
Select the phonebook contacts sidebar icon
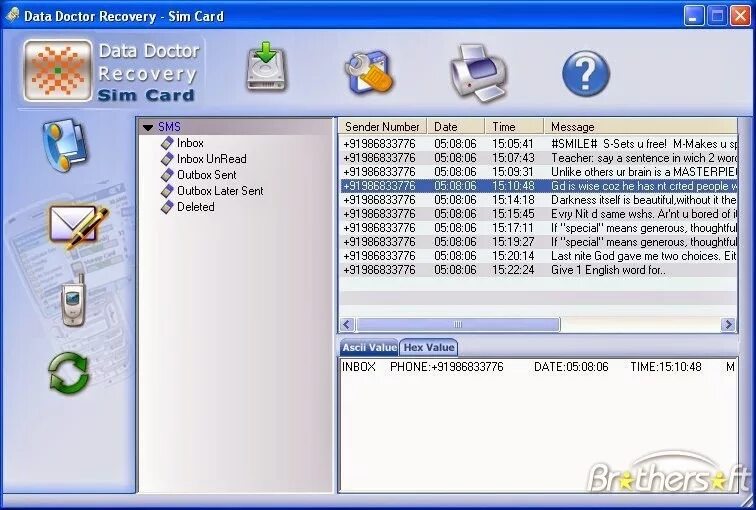(66, 145)
